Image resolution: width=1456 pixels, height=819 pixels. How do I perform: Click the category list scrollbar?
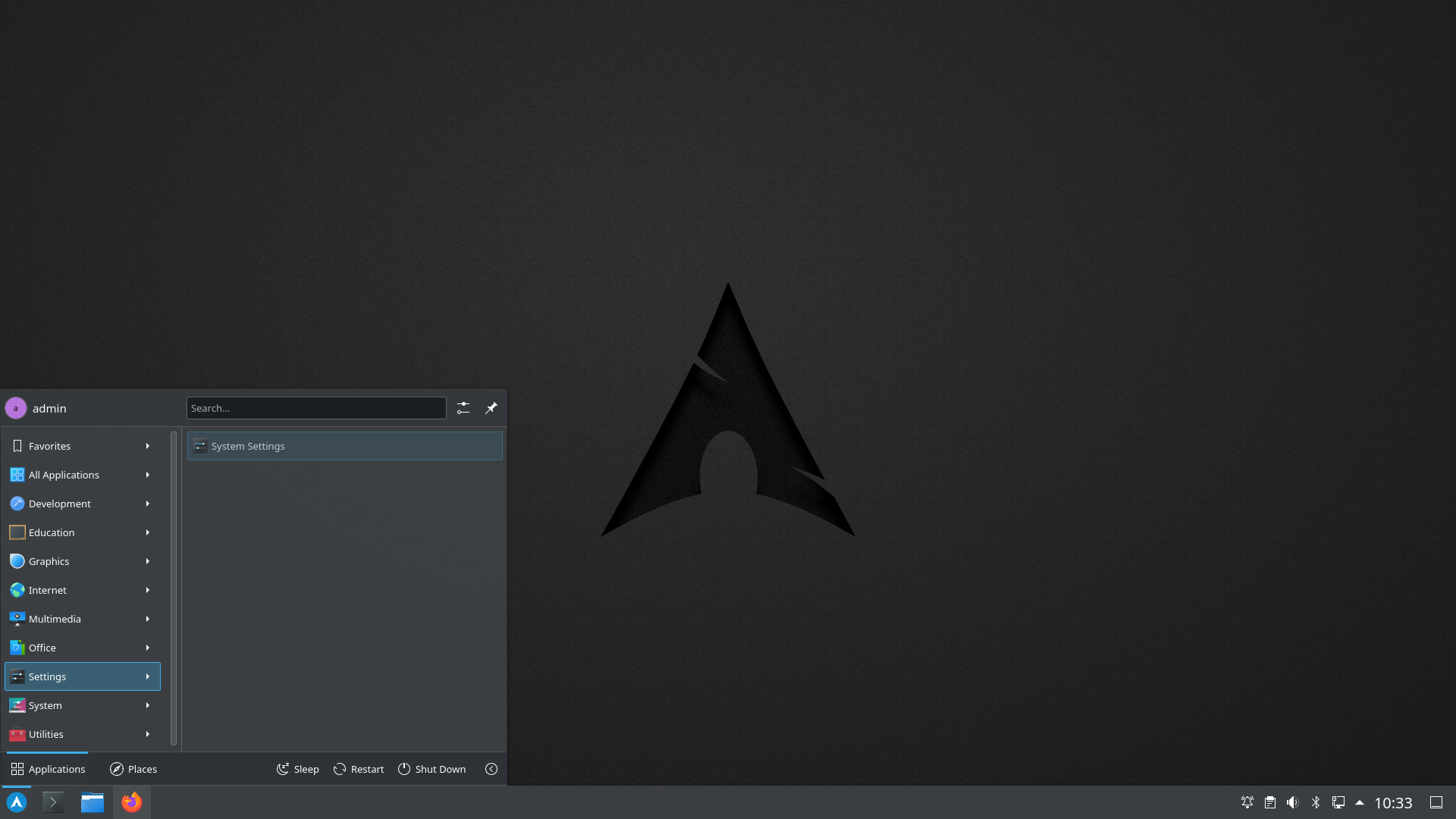174,588
